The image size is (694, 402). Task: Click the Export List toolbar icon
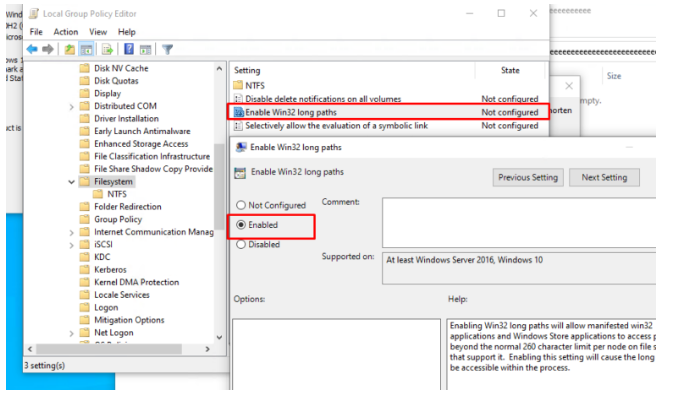pyautogui.click(x=107, y=49)
